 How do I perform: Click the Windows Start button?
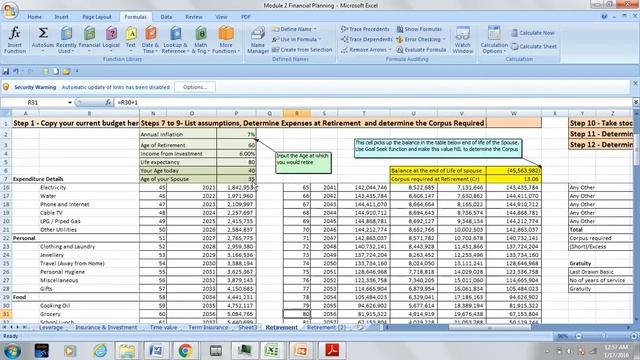tap(12, 351)
